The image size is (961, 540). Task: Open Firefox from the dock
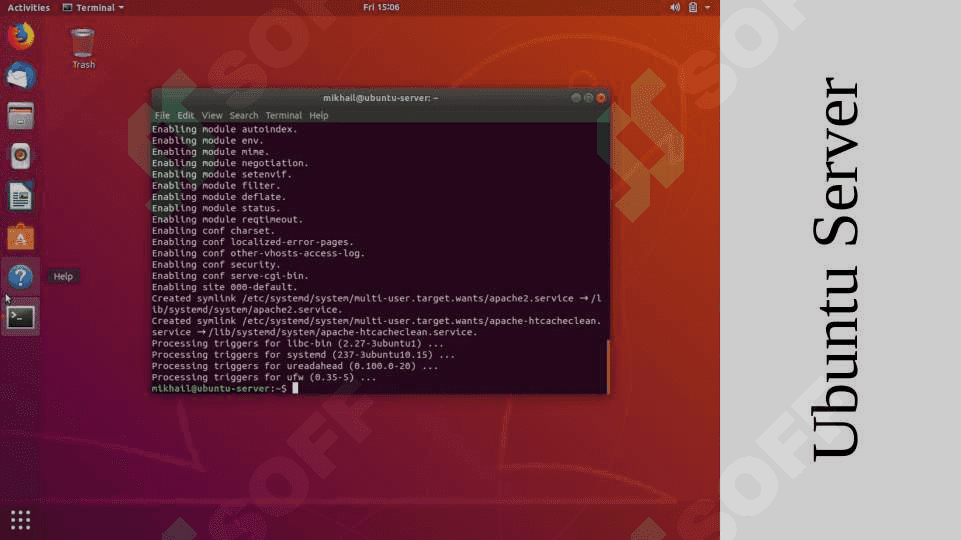point(21,36)
